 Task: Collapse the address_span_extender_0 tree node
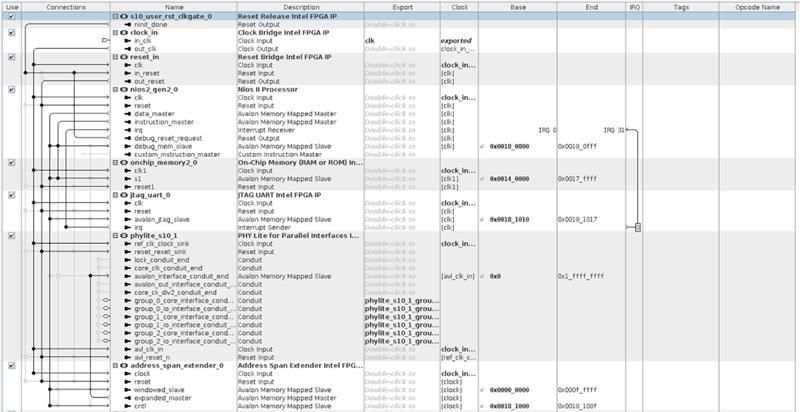point(115,366)
